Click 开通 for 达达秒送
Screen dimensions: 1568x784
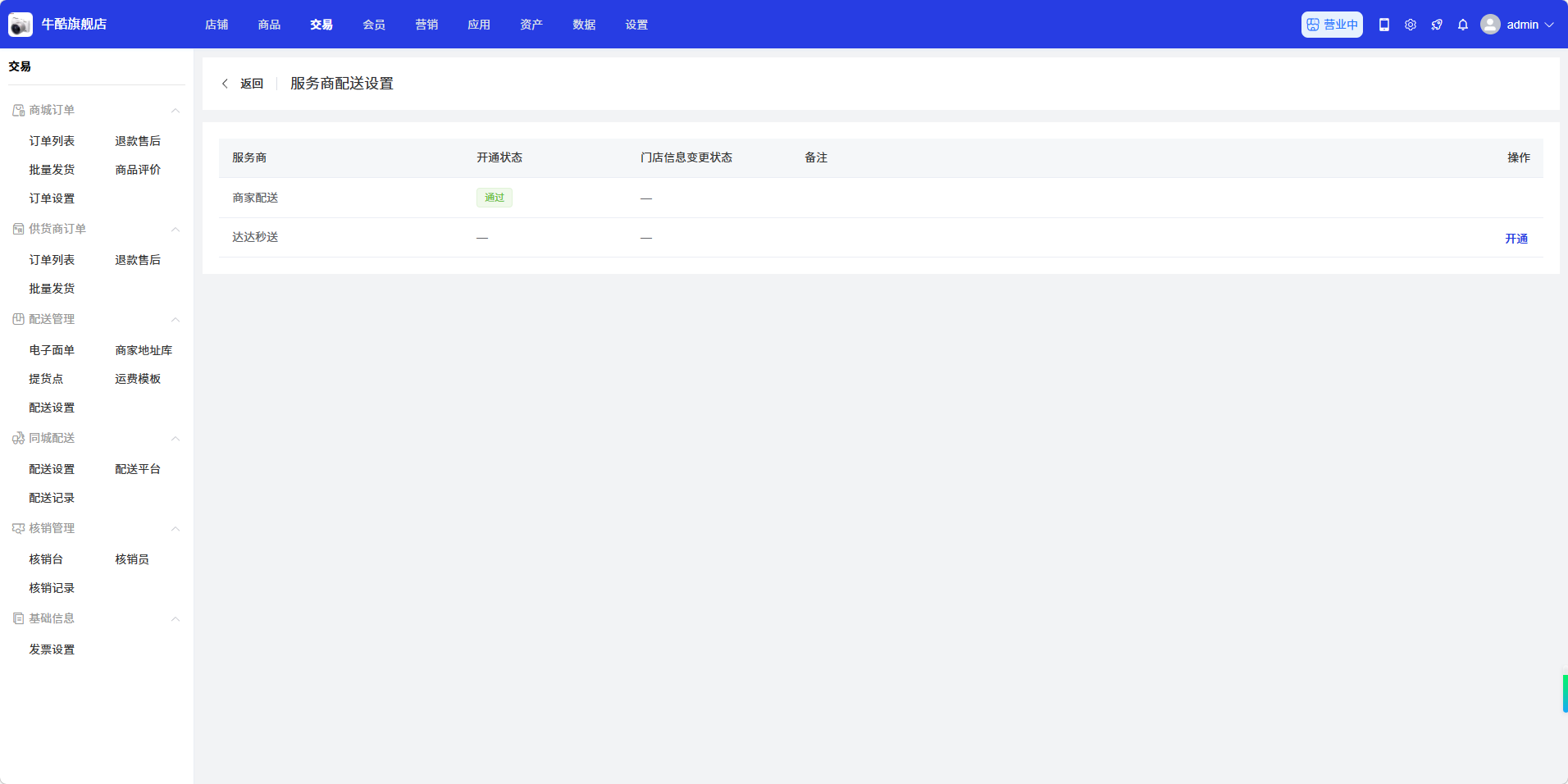click(1516, 239)
